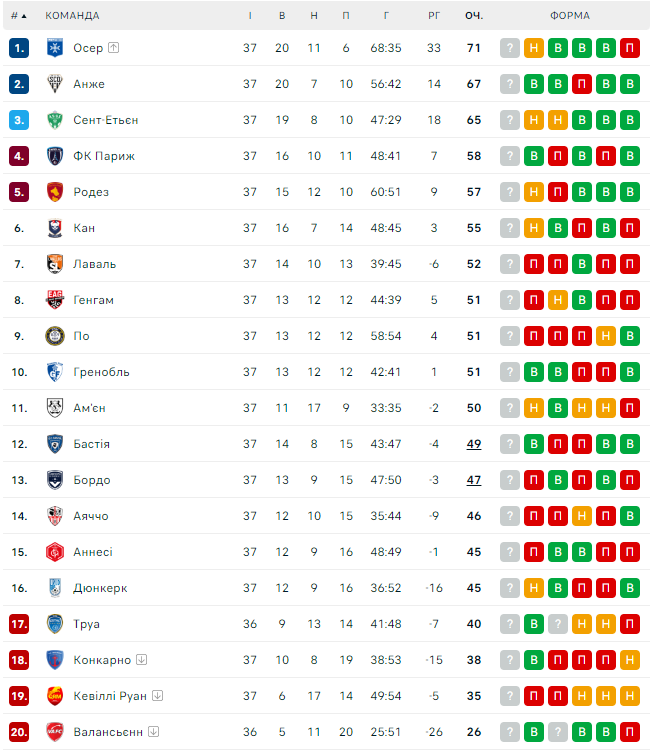Viewport: 655px width, 756px height.
Task: Click the Валансьєнн club crest
Action: coord(55,732)
